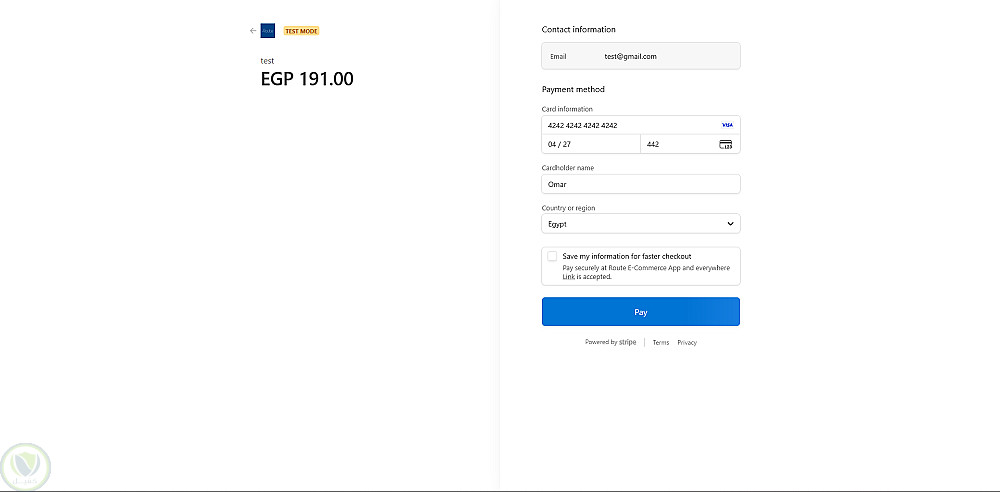Focus the card number field
1000x492 pixels.
point(630,125)
